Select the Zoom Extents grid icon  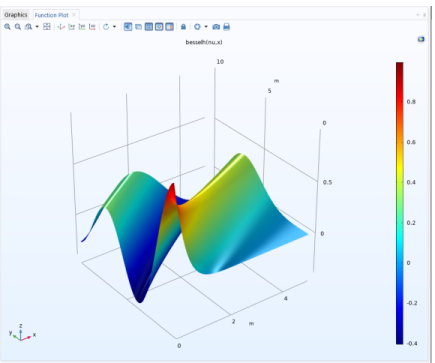[x=47, y=27]
